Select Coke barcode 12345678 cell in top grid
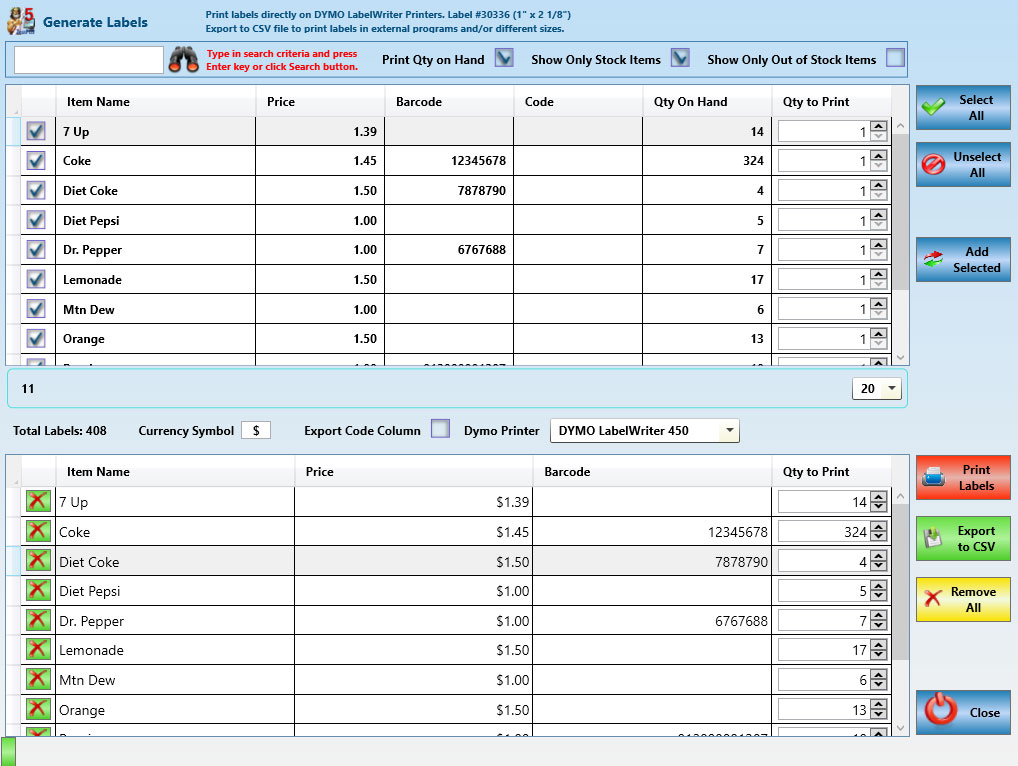Screen dimensions: 1018x766 (x=449, y=160)
